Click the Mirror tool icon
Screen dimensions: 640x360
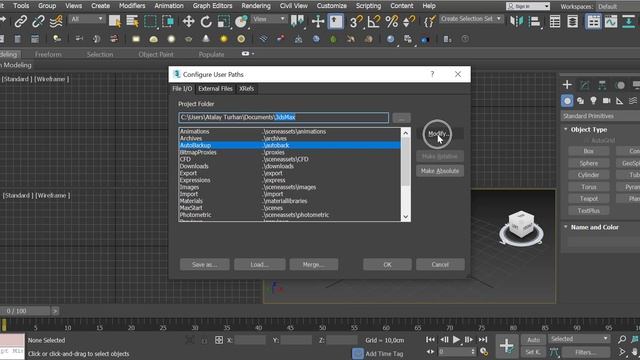click(516, 21)
